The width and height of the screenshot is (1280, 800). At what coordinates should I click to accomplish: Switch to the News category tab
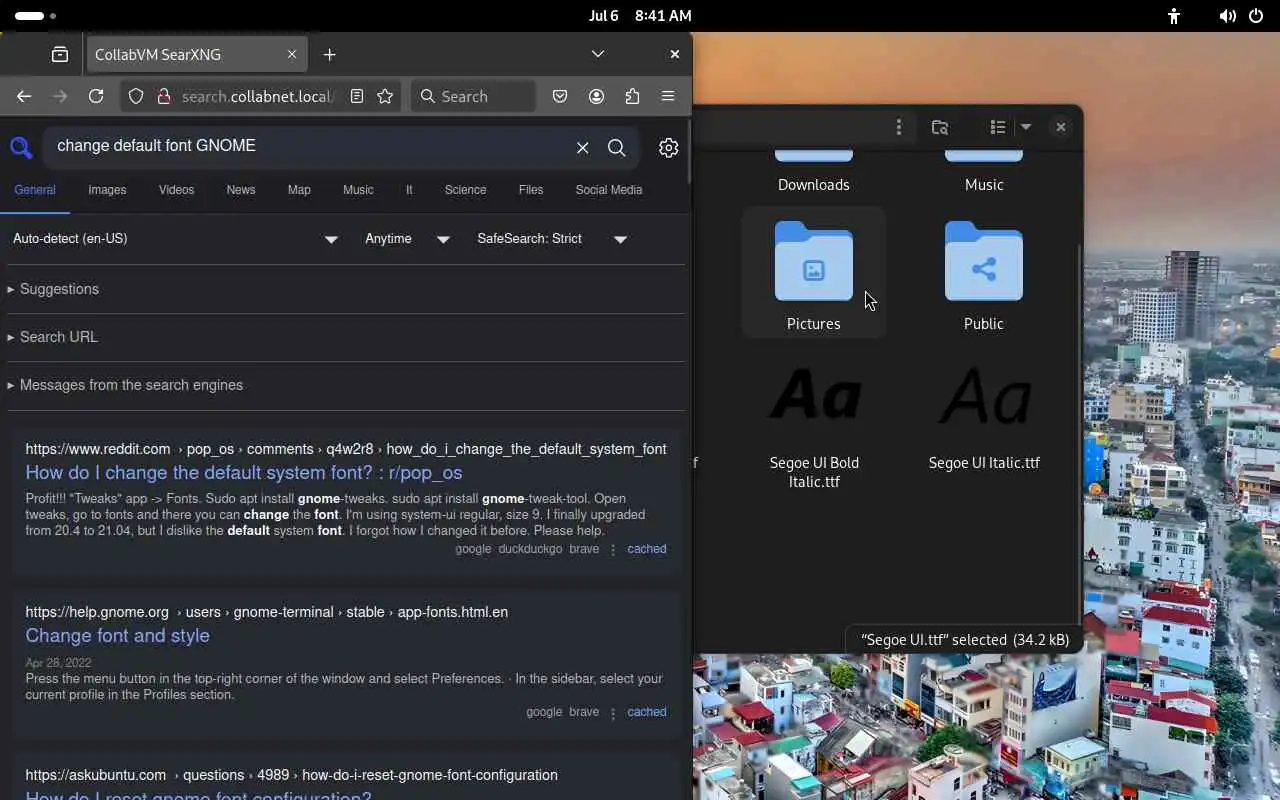click(241, 190)
